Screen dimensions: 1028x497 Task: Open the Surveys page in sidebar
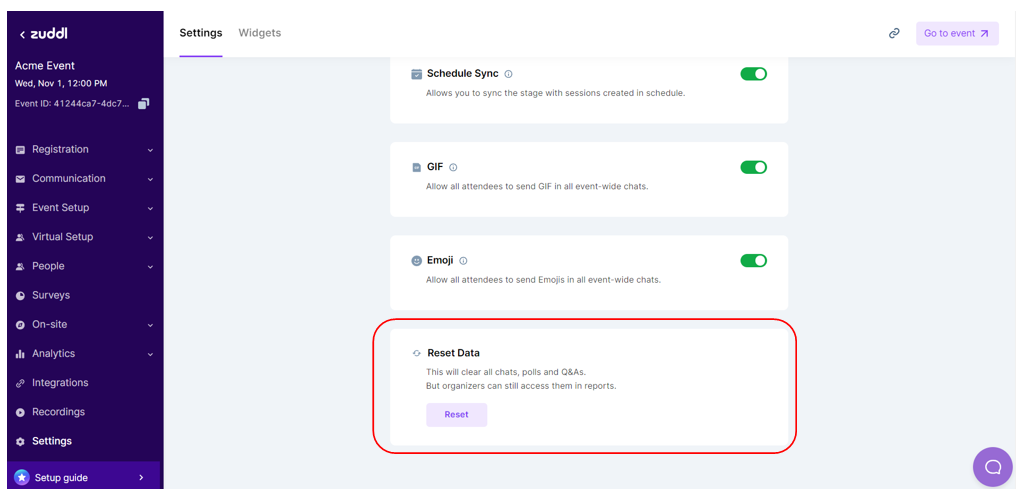click(x=51, y=295)
